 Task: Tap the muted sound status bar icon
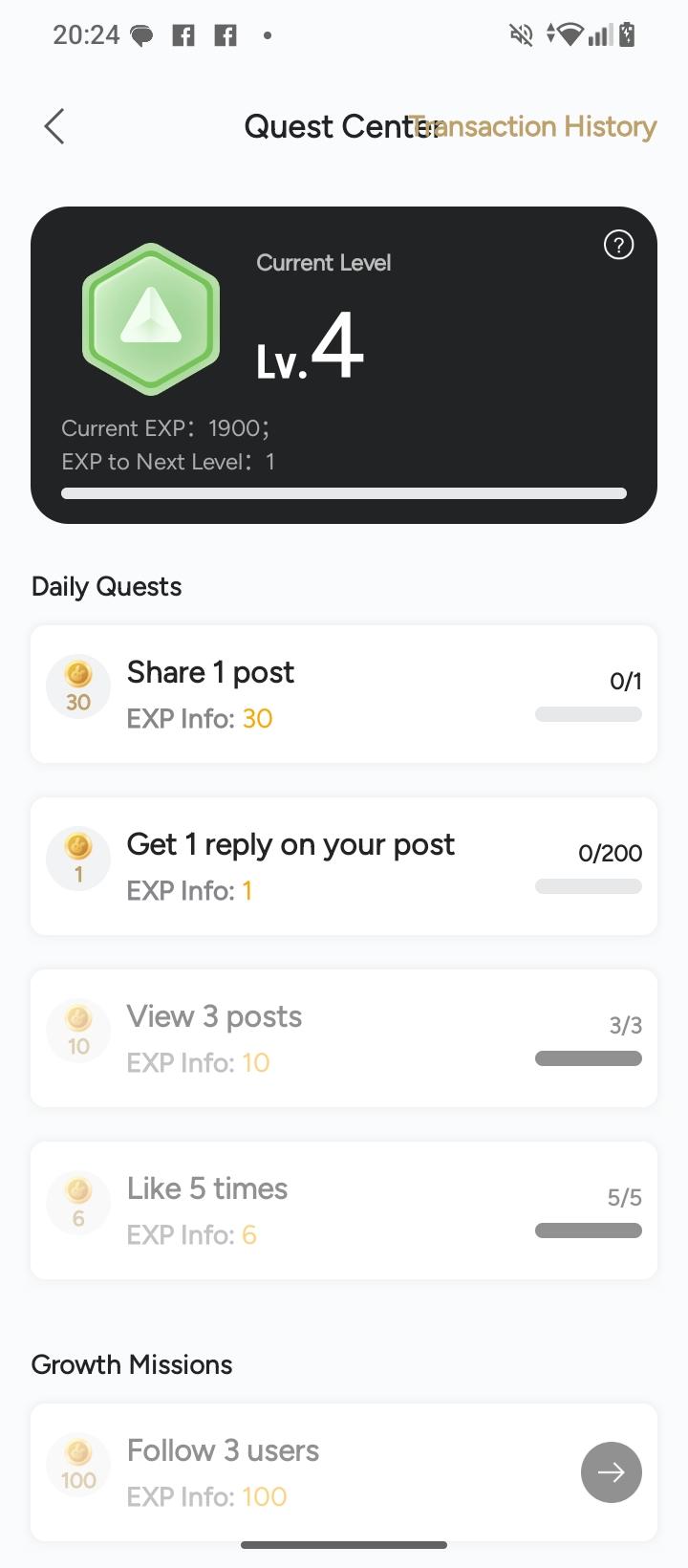click(521, 35)
